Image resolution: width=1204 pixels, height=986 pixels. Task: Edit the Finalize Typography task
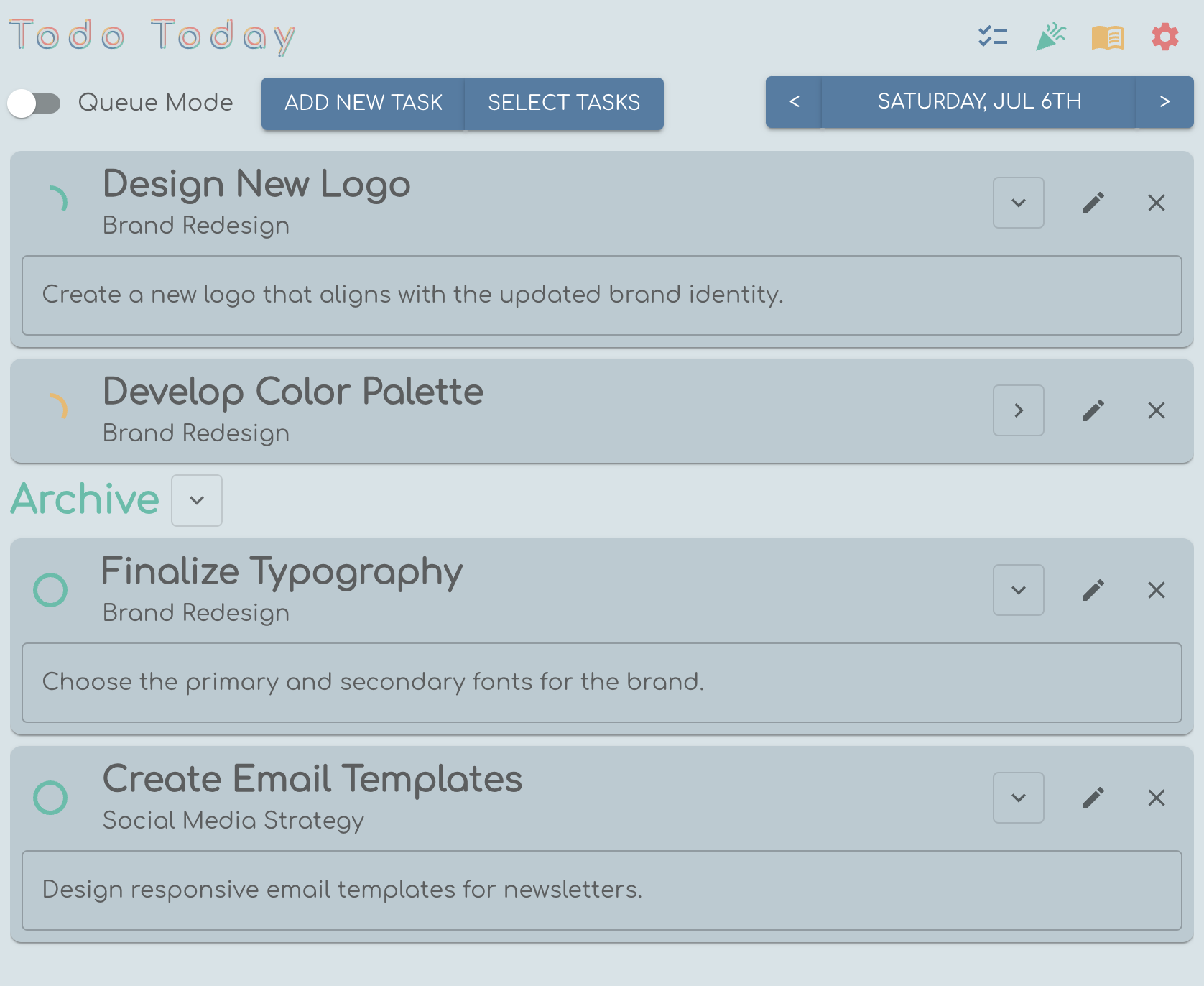point(1093,590)
